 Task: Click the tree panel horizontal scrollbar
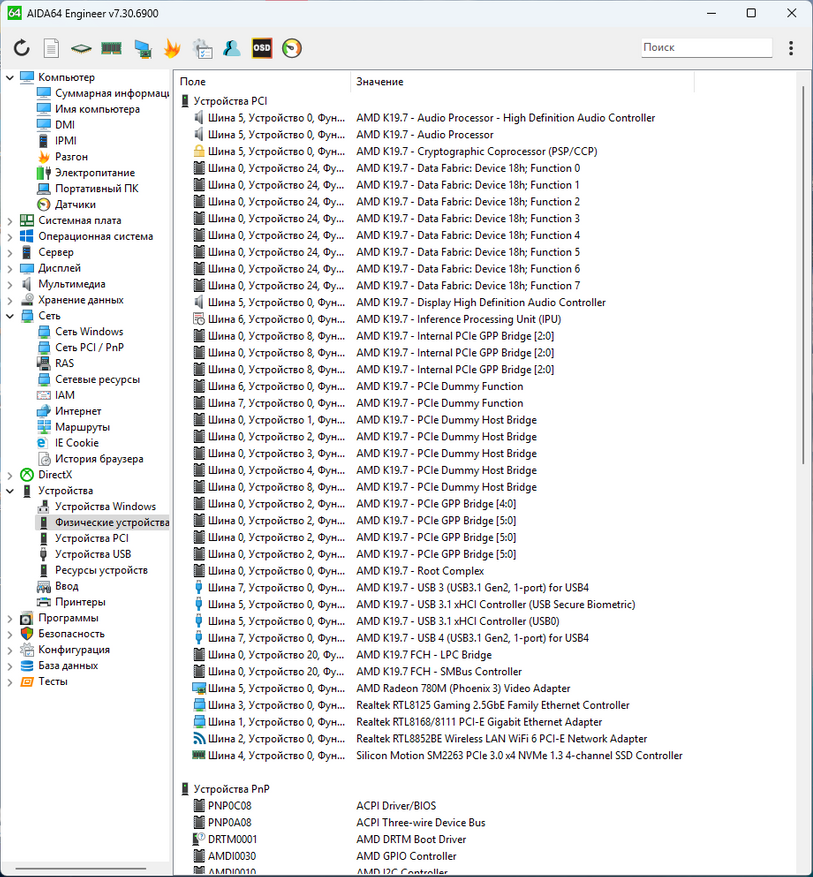click(81, 869)
